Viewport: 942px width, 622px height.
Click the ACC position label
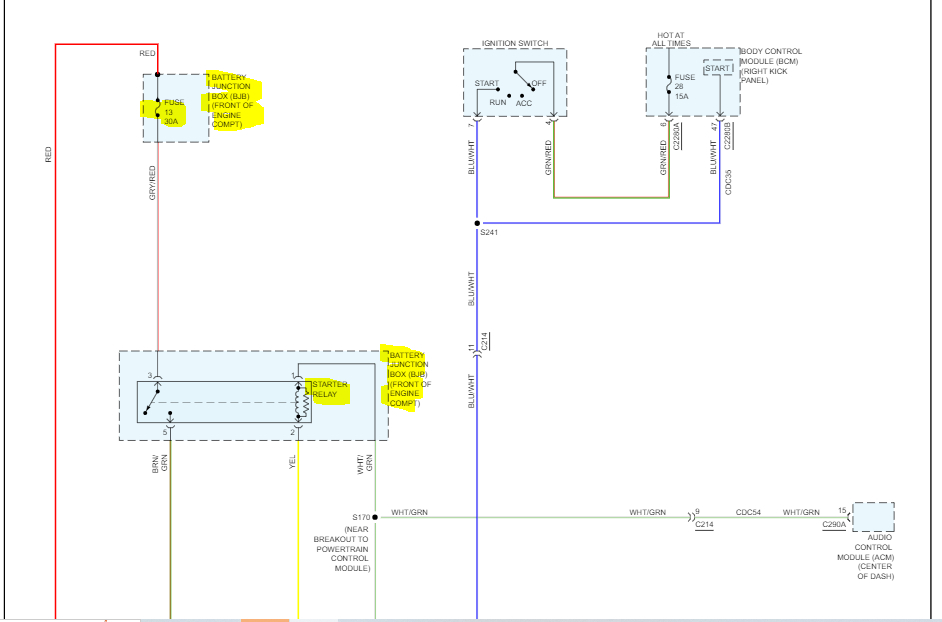pos(524,103)
